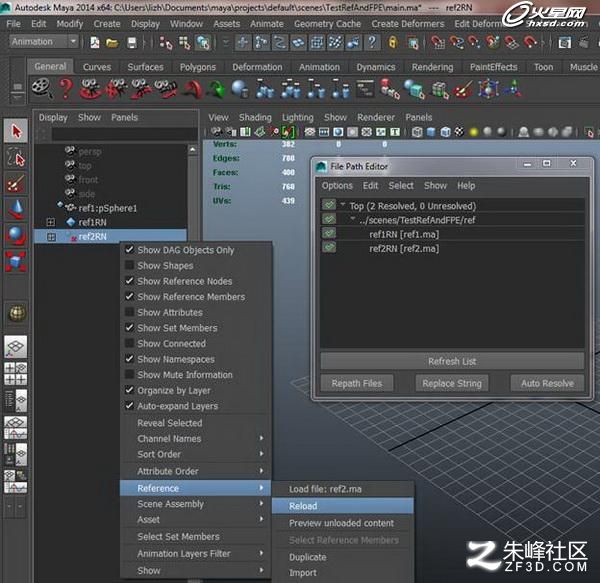Turn on textured checker display icon

[x=459, y=132]
